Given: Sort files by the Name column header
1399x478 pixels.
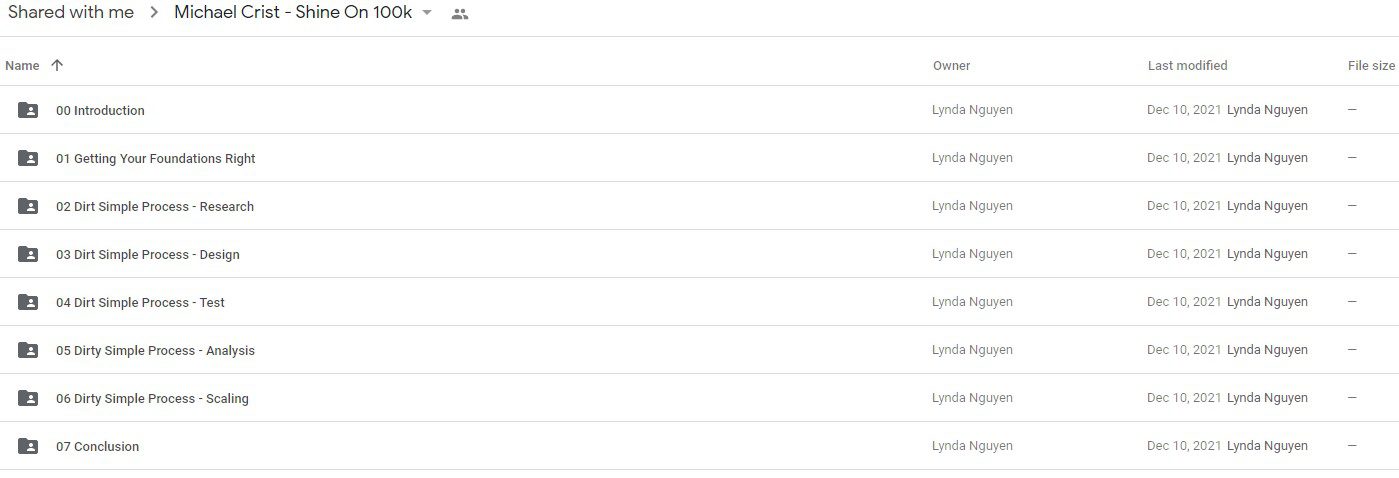Looking at the screenshot, I should [22, 65].
